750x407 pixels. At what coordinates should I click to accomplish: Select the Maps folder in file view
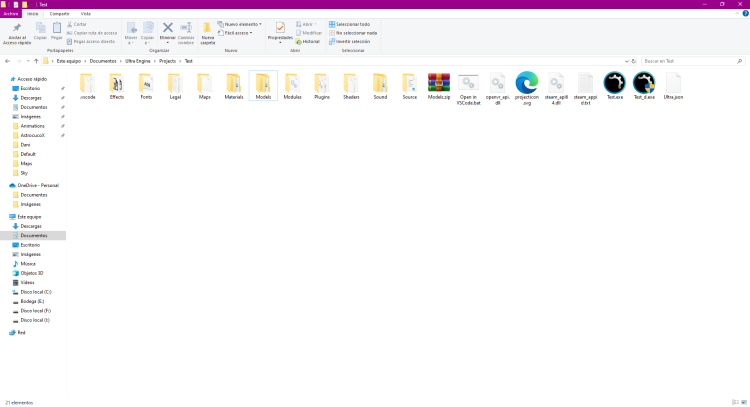[x=205, y=87]
